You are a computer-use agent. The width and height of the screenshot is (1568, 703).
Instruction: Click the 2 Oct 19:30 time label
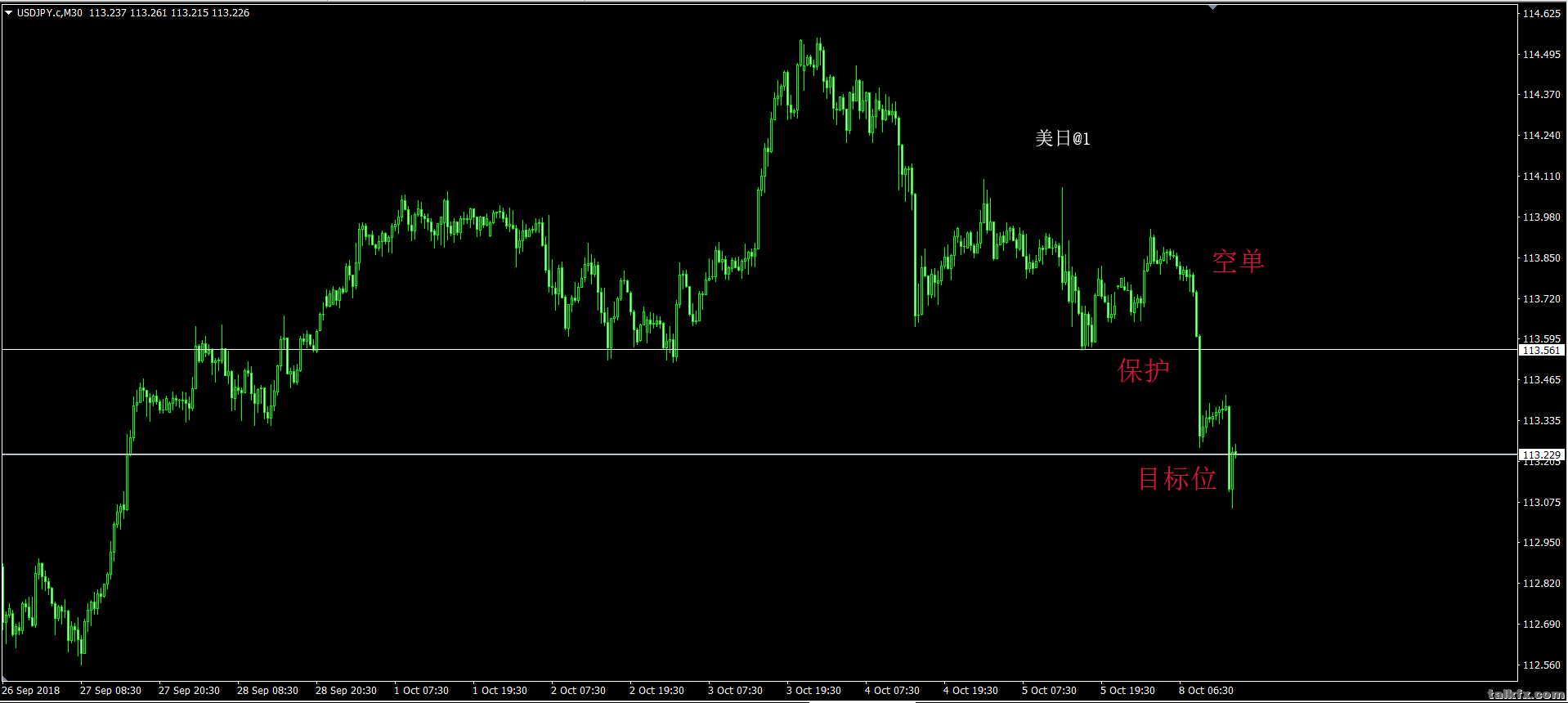click(656, 691)
